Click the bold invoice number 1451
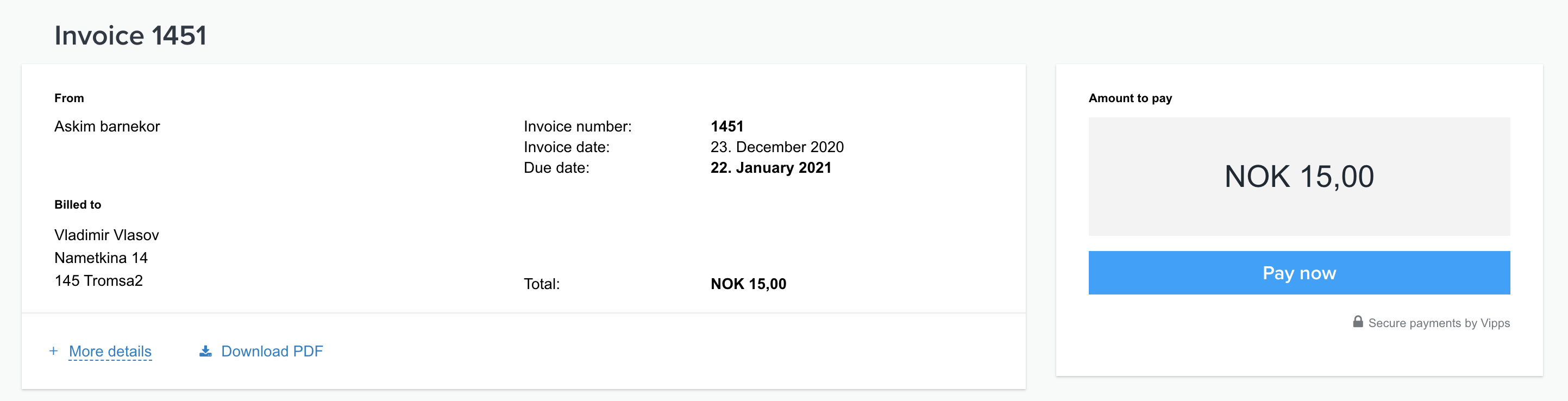 click(x=727, y=126)
